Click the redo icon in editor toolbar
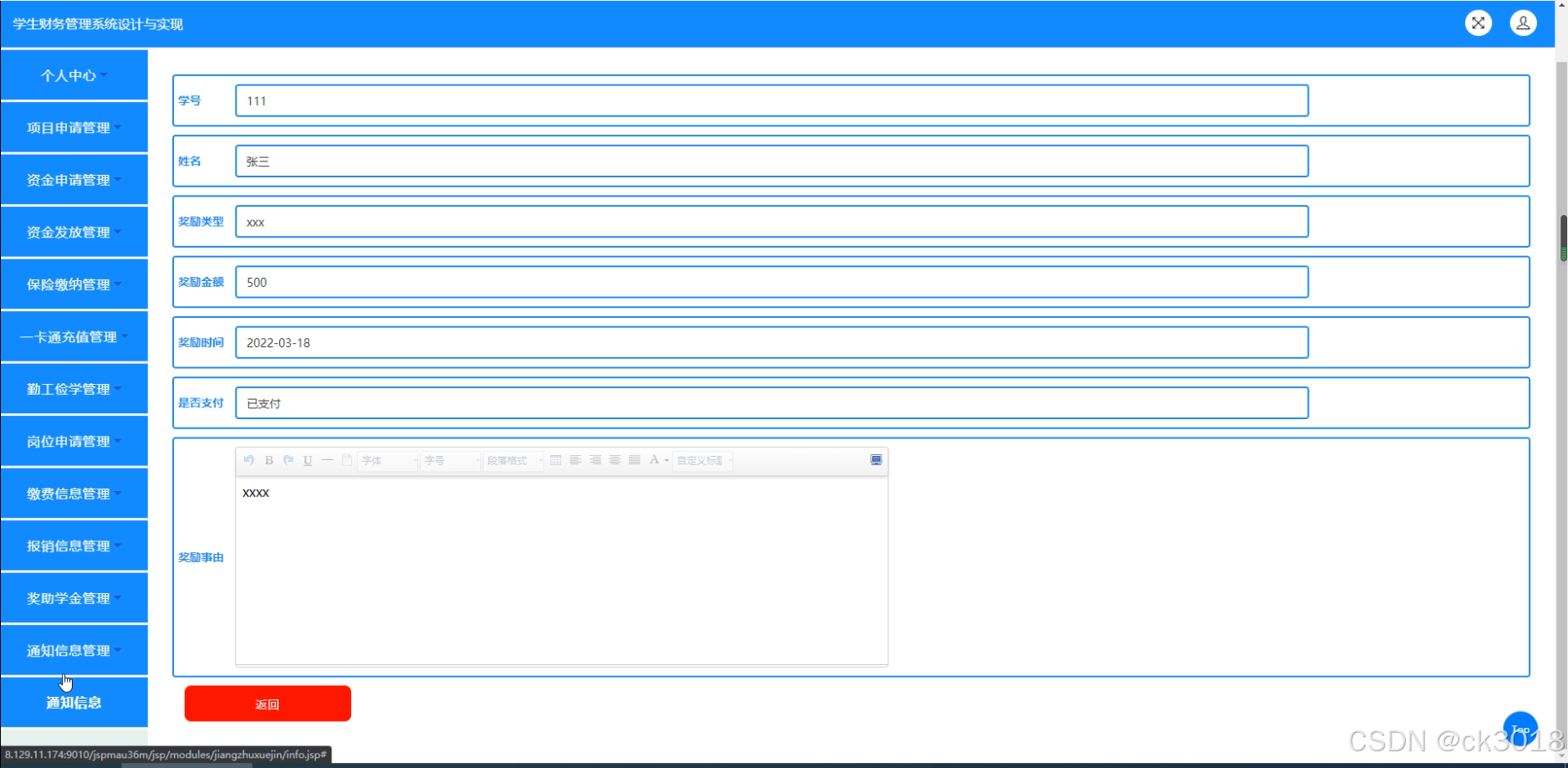The image size is (1568, 768). pyautogui.click(x=289, y=460)
